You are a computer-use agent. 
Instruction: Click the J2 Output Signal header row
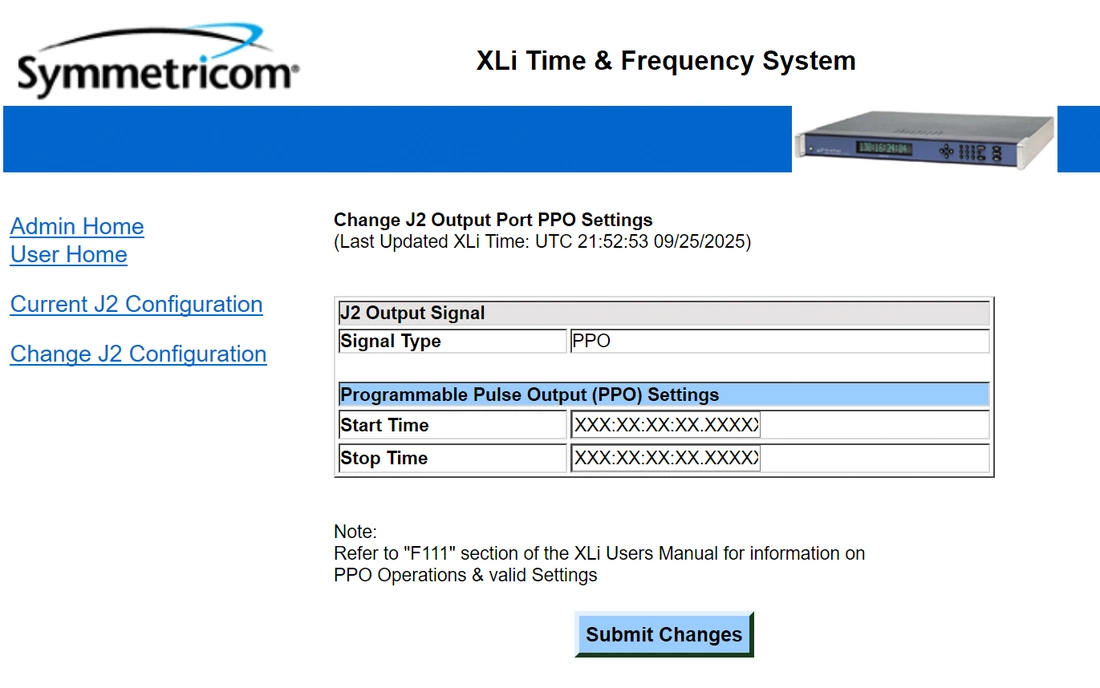[663, 313]
